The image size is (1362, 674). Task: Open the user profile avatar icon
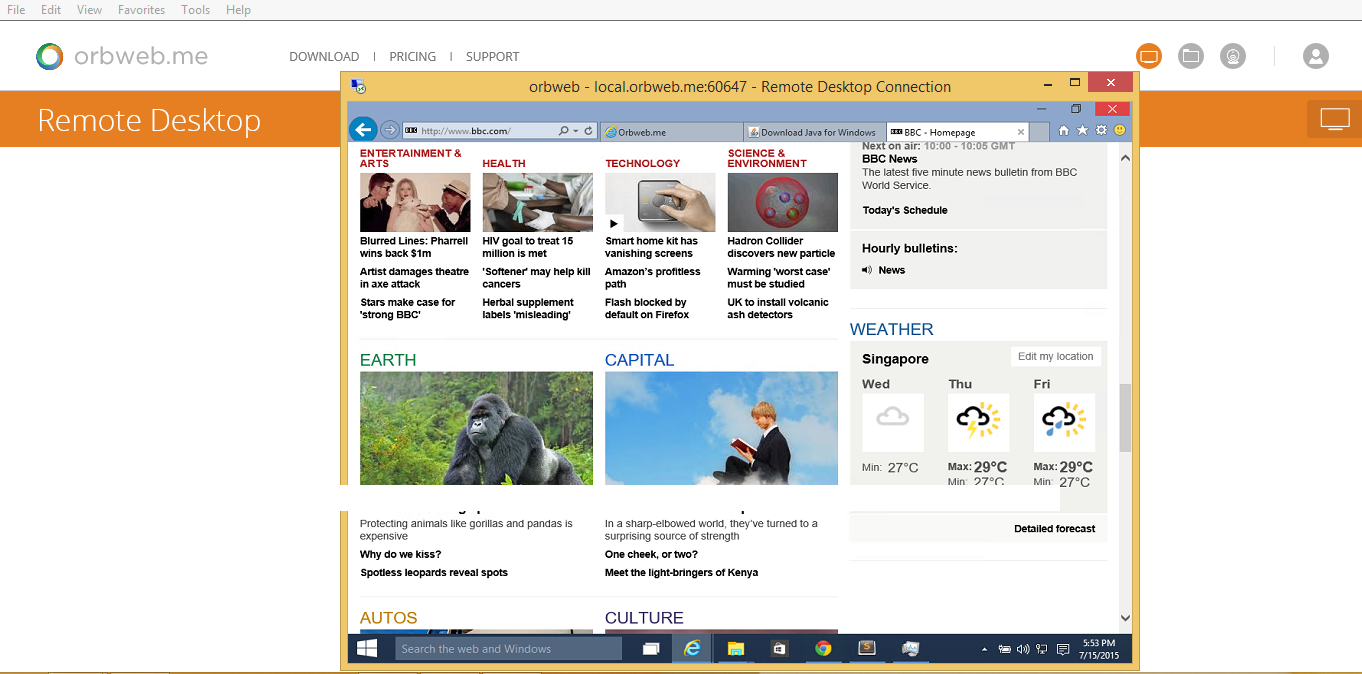click(1316, 57)
